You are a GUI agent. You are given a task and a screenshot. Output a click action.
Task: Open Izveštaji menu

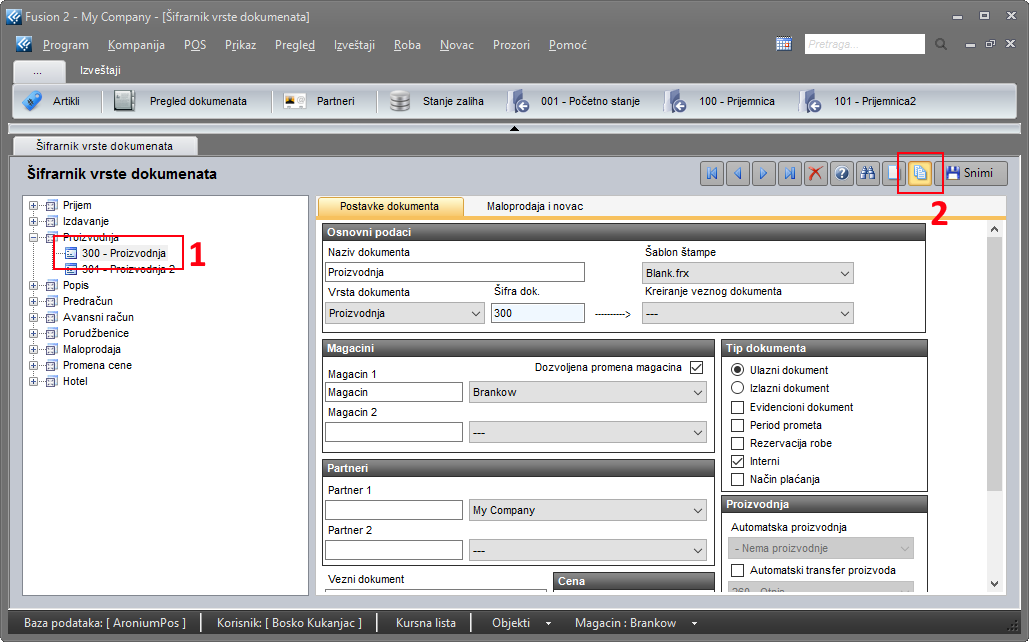click(354, 45)
